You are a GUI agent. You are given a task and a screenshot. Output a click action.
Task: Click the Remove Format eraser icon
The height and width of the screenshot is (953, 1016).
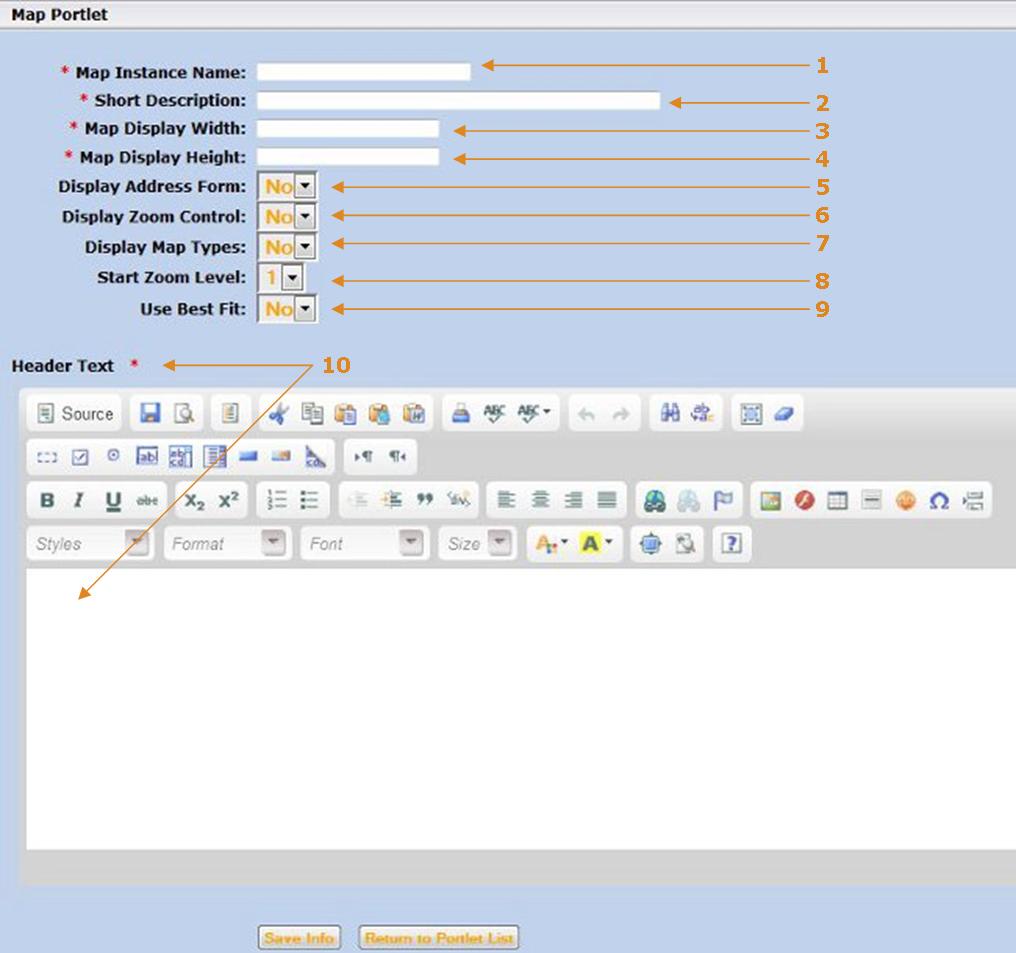coord(784,413)
